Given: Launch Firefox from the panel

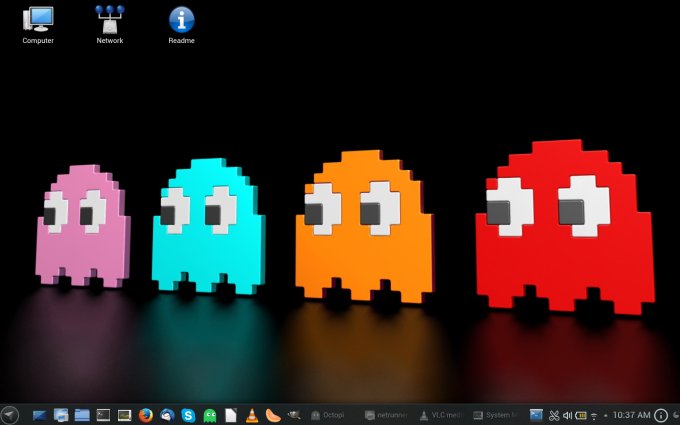Looking at the screenshot, I should 146,415.
